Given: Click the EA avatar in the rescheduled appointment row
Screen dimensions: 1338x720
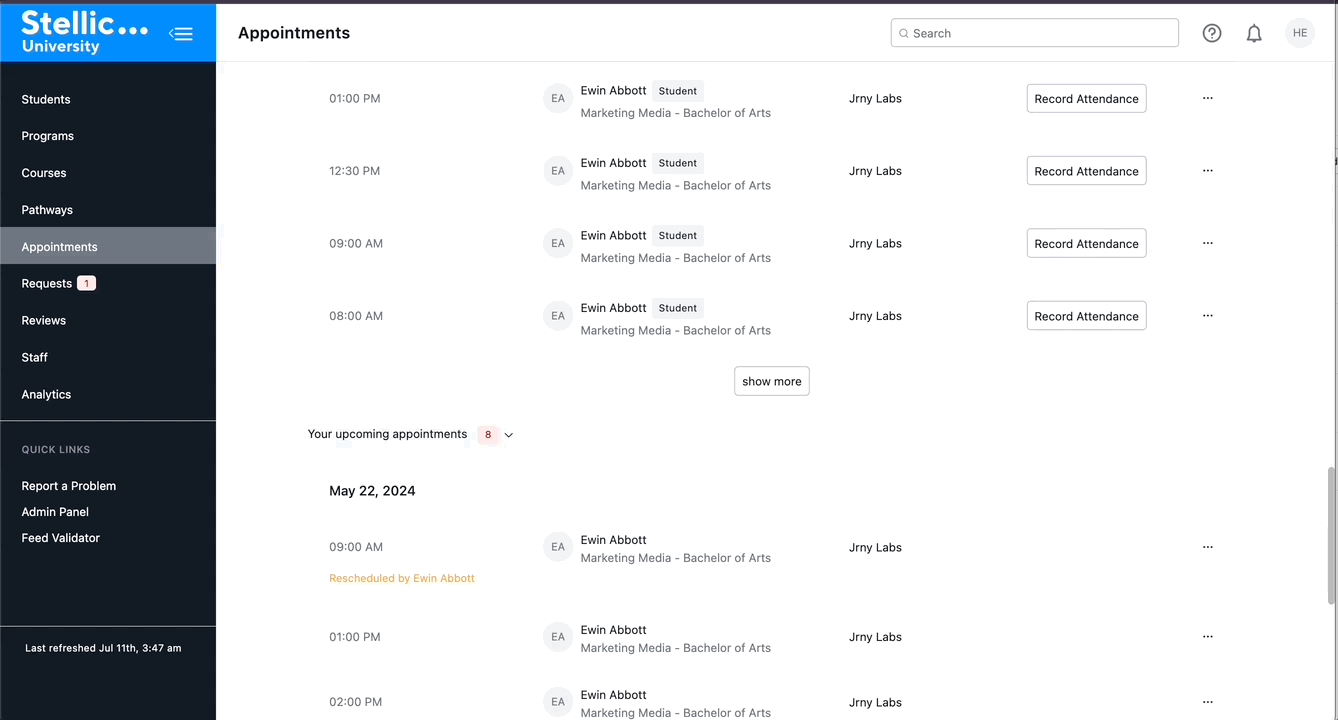Looking at the screenshot, I should 558,547.
